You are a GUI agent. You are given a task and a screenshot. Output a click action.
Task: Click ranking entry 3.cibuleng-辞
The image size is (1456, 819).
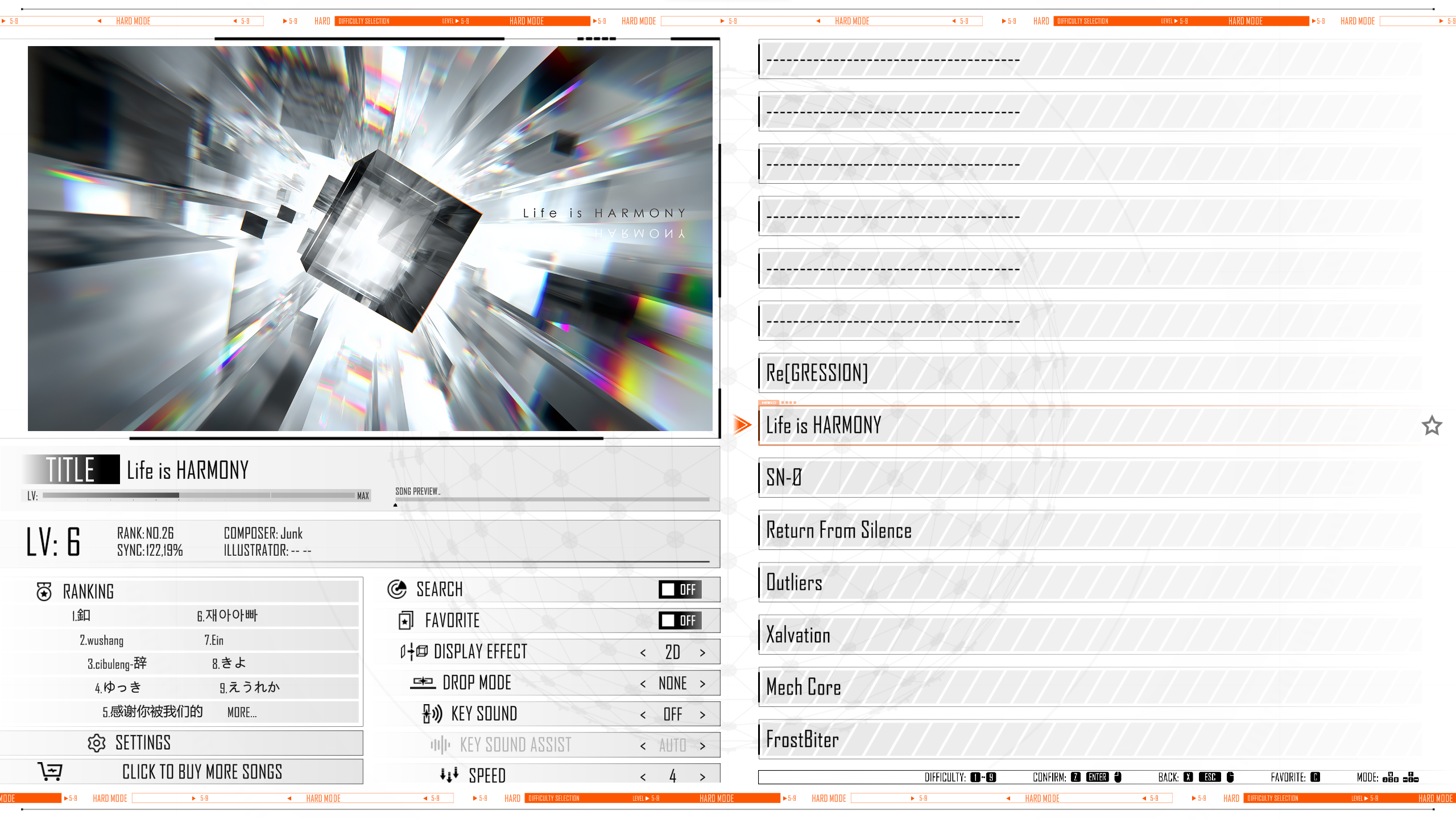coord(117,664)
